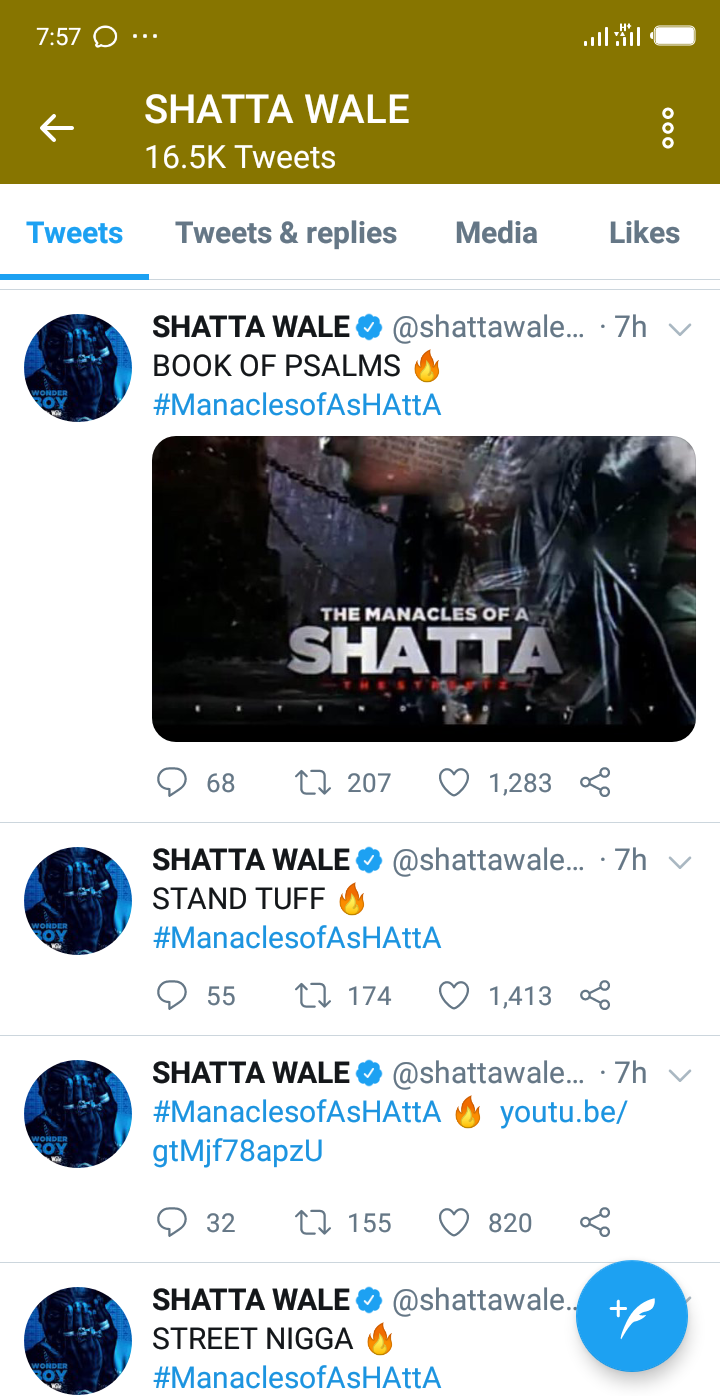Viewport: 720px width, 1396px height.
Task: Open #ManaclesofAsHAttA hashtag under STAND TUFF
Action: [x=297, y=938]
